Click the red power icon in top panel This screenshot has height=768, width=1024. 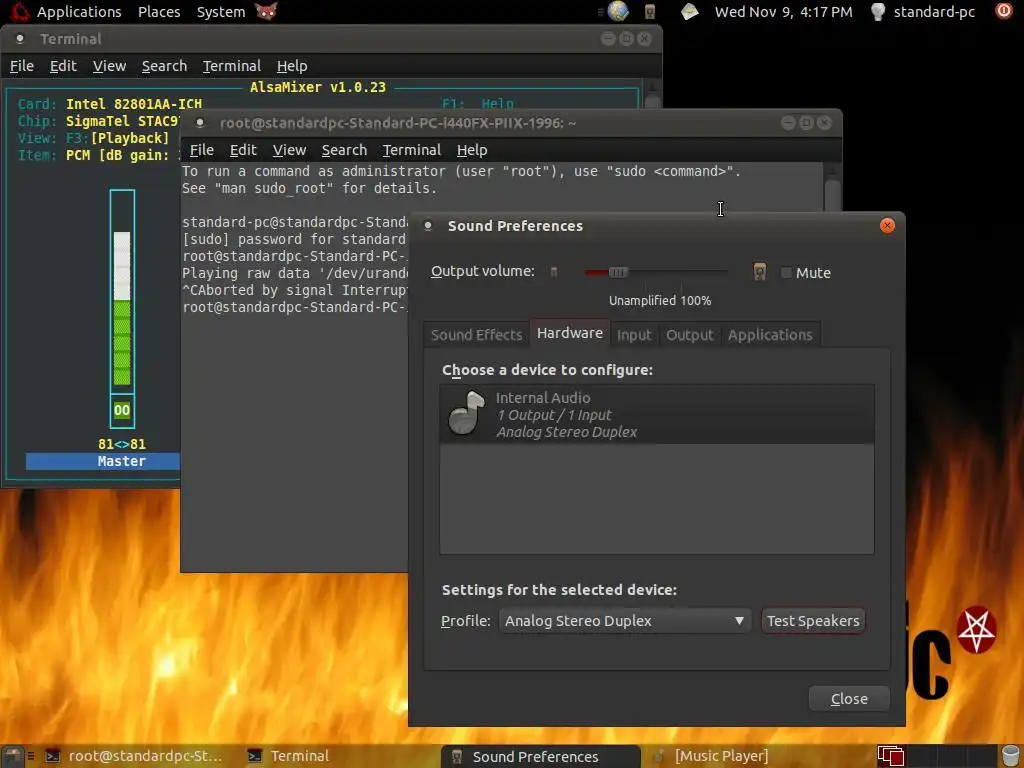point(1003,11)
